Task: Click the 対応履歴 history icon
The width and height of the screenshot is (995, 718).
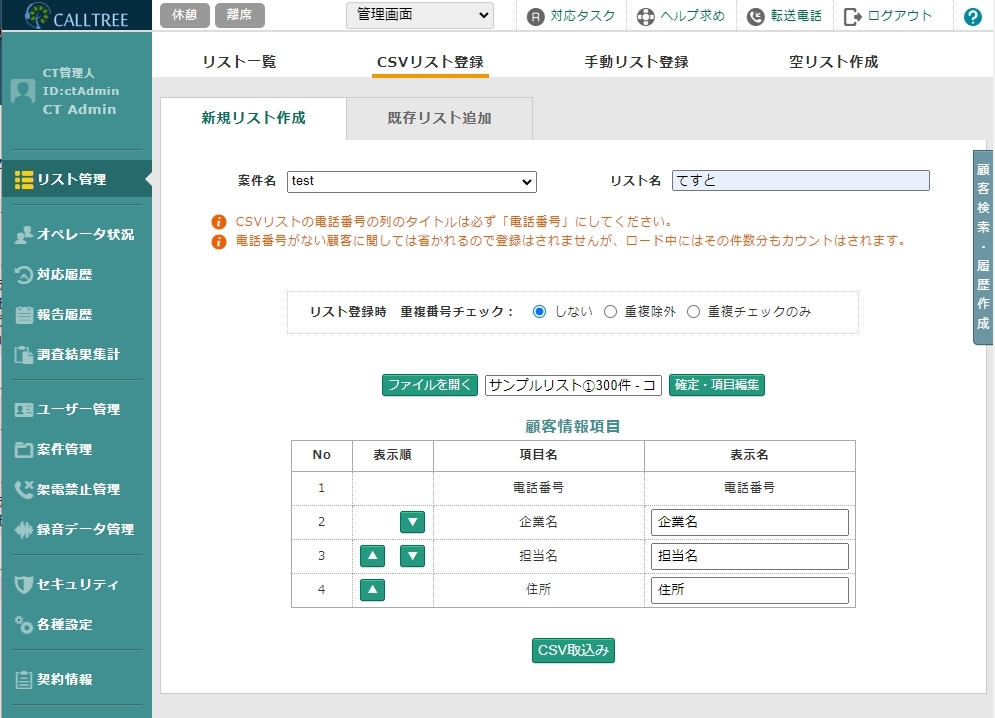Action: click(x=23, y=275)
